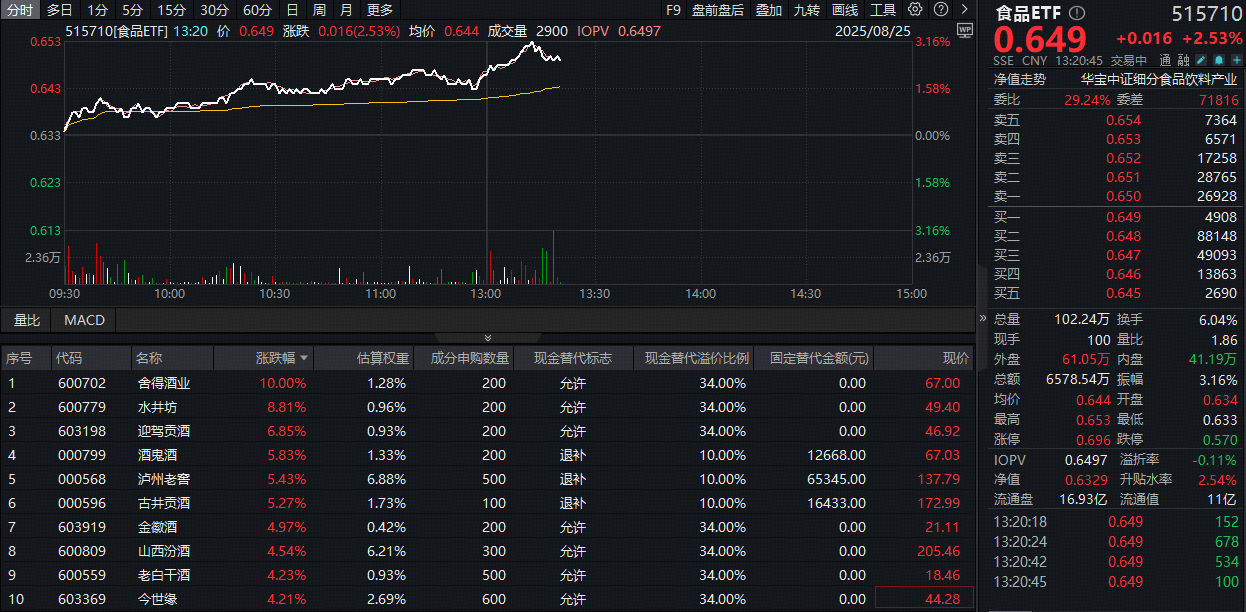
Task: Expand hidden toolbar items with the right chevron
Action: [x=963, y=9]
